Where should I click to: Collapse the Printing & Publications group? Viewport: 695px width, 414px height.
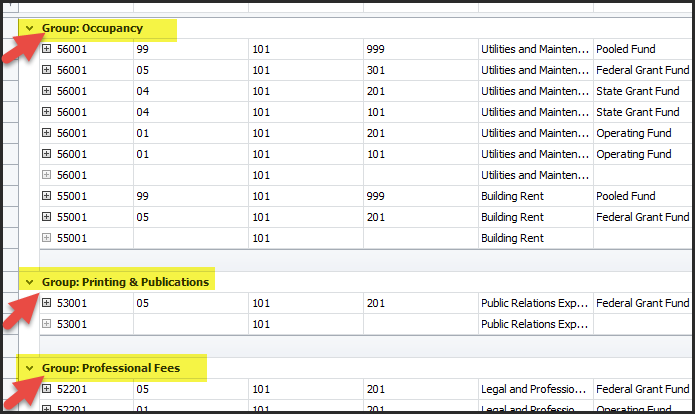pyautogui.click(x=30, y=282)
